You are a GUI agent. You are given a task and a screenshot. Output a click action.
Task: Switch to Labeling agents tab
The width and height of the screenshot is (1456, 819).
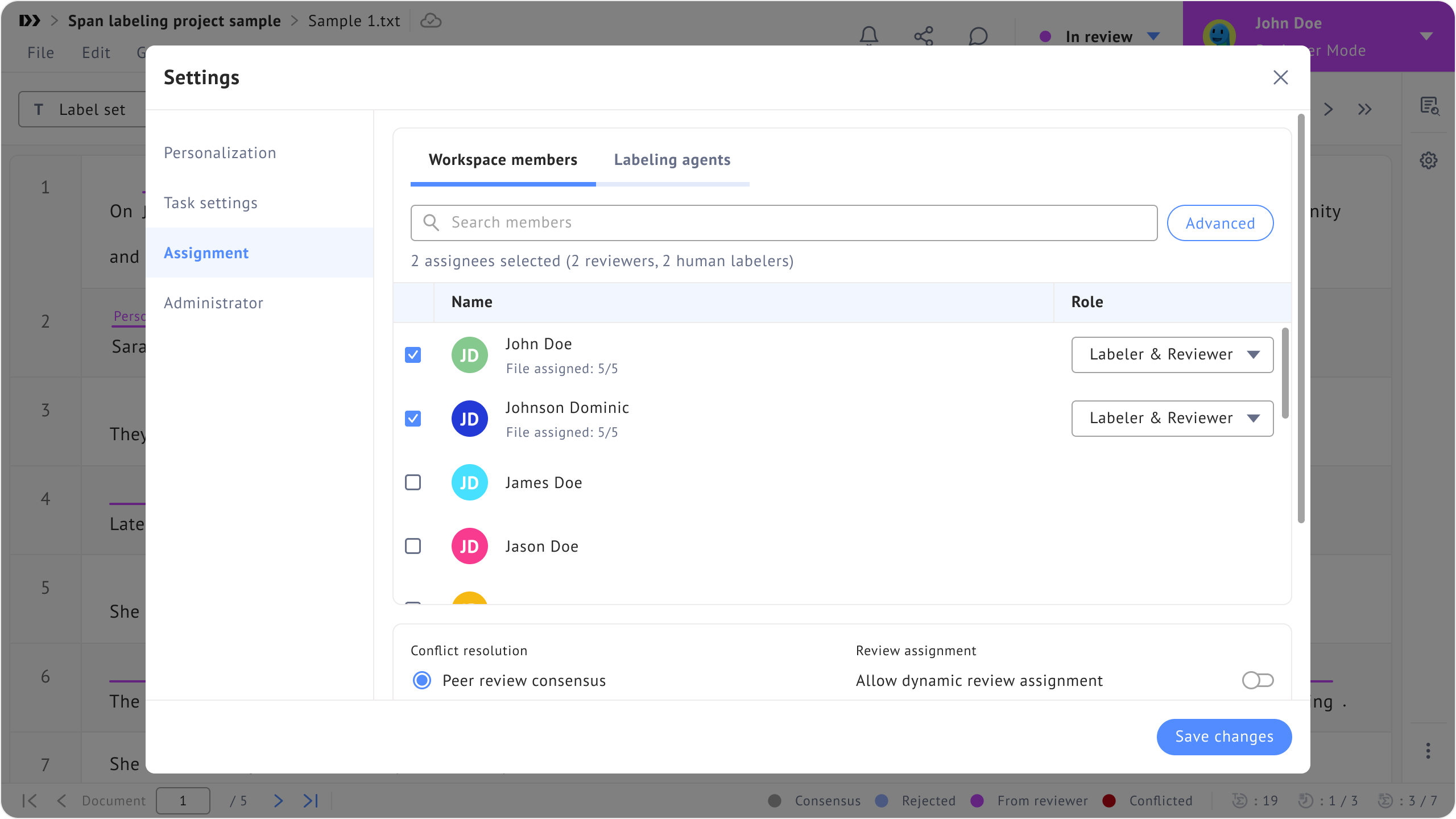tap(672, 160)
